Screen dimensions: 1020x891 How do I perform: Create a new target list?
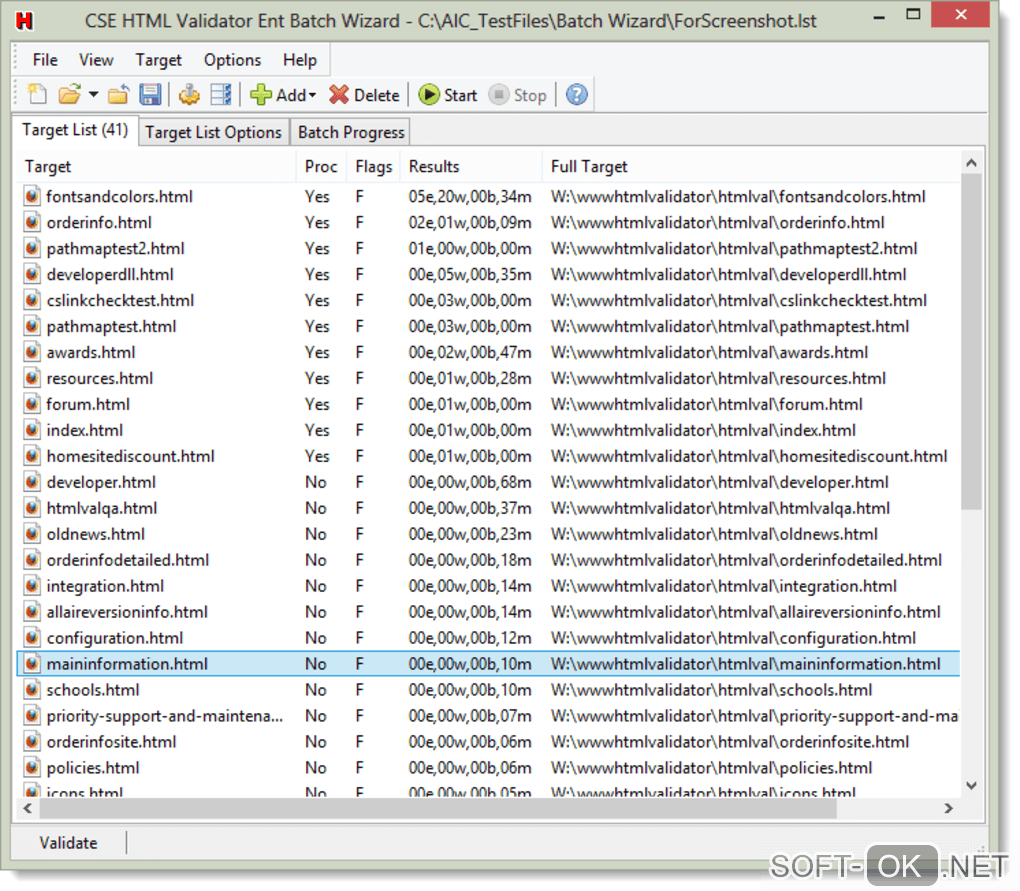(x=36, y=95)
